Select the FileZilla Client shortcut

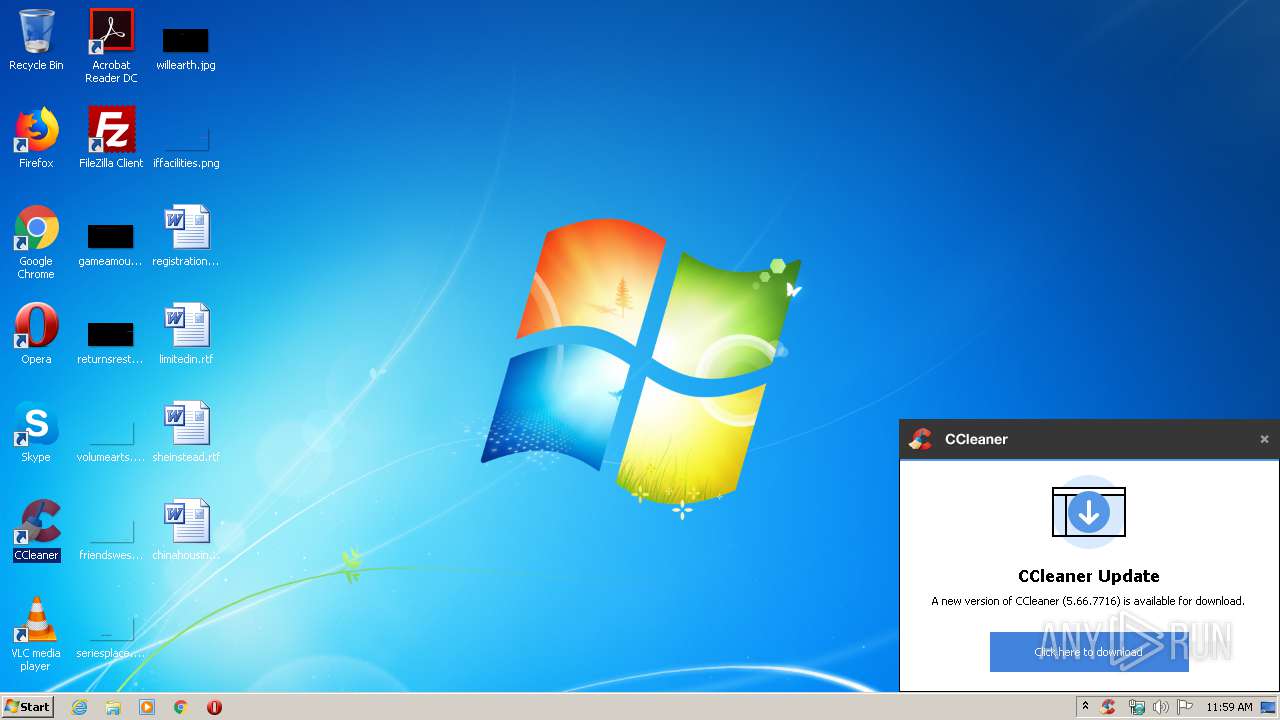111,139
